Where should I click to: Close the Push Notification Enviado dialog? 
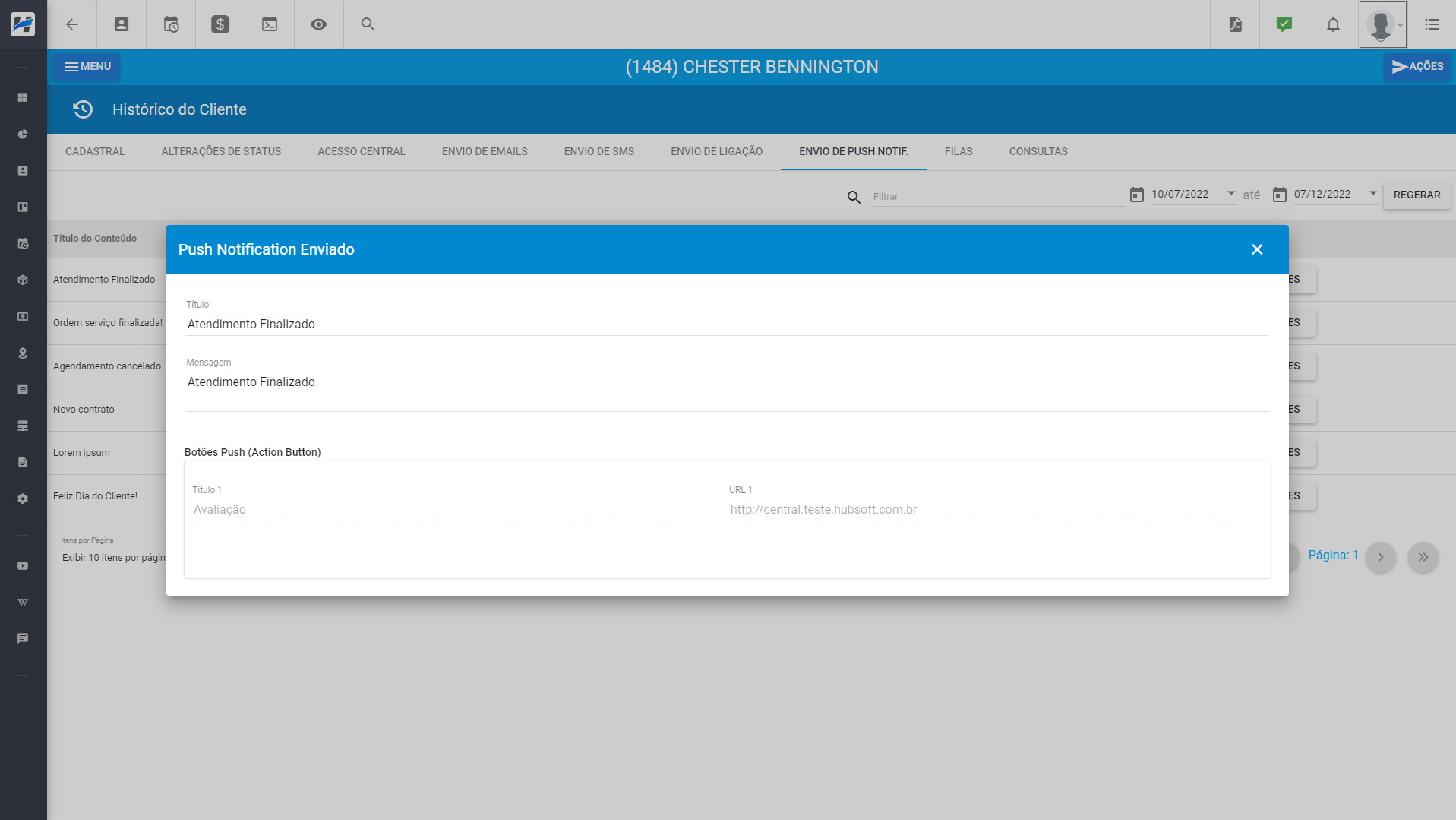1257,249
